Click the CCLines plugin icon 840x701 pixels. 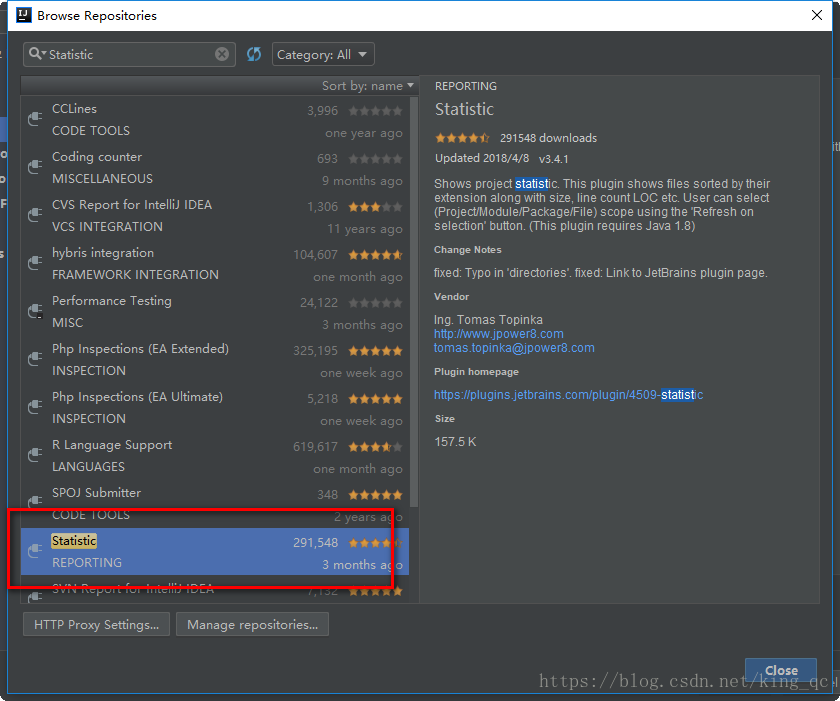pos(36,120)
